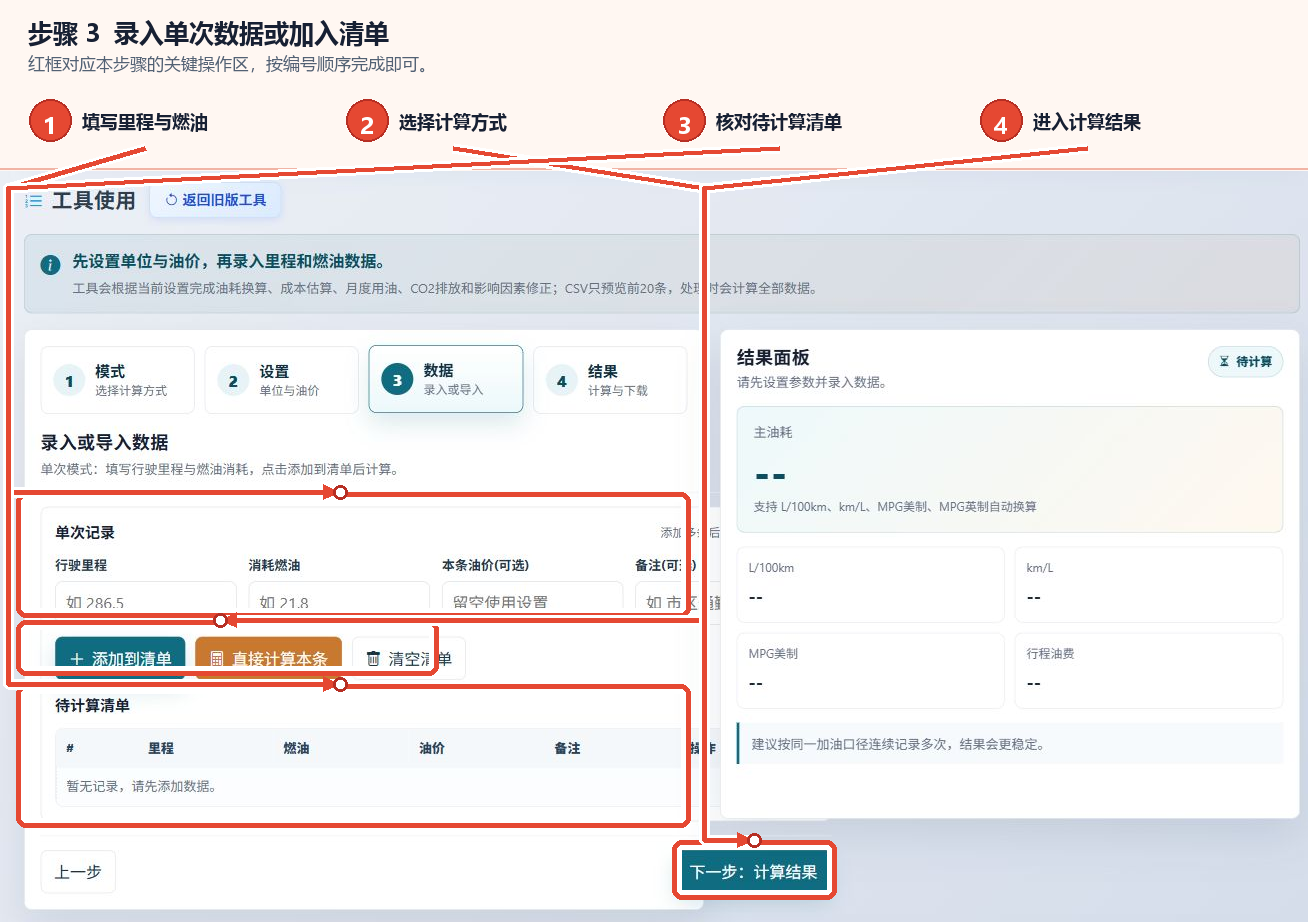This screenshot has height=922, width=1308.
Task: Click the plus icon on 添加到清单
Action: click(x=77, y=659)
